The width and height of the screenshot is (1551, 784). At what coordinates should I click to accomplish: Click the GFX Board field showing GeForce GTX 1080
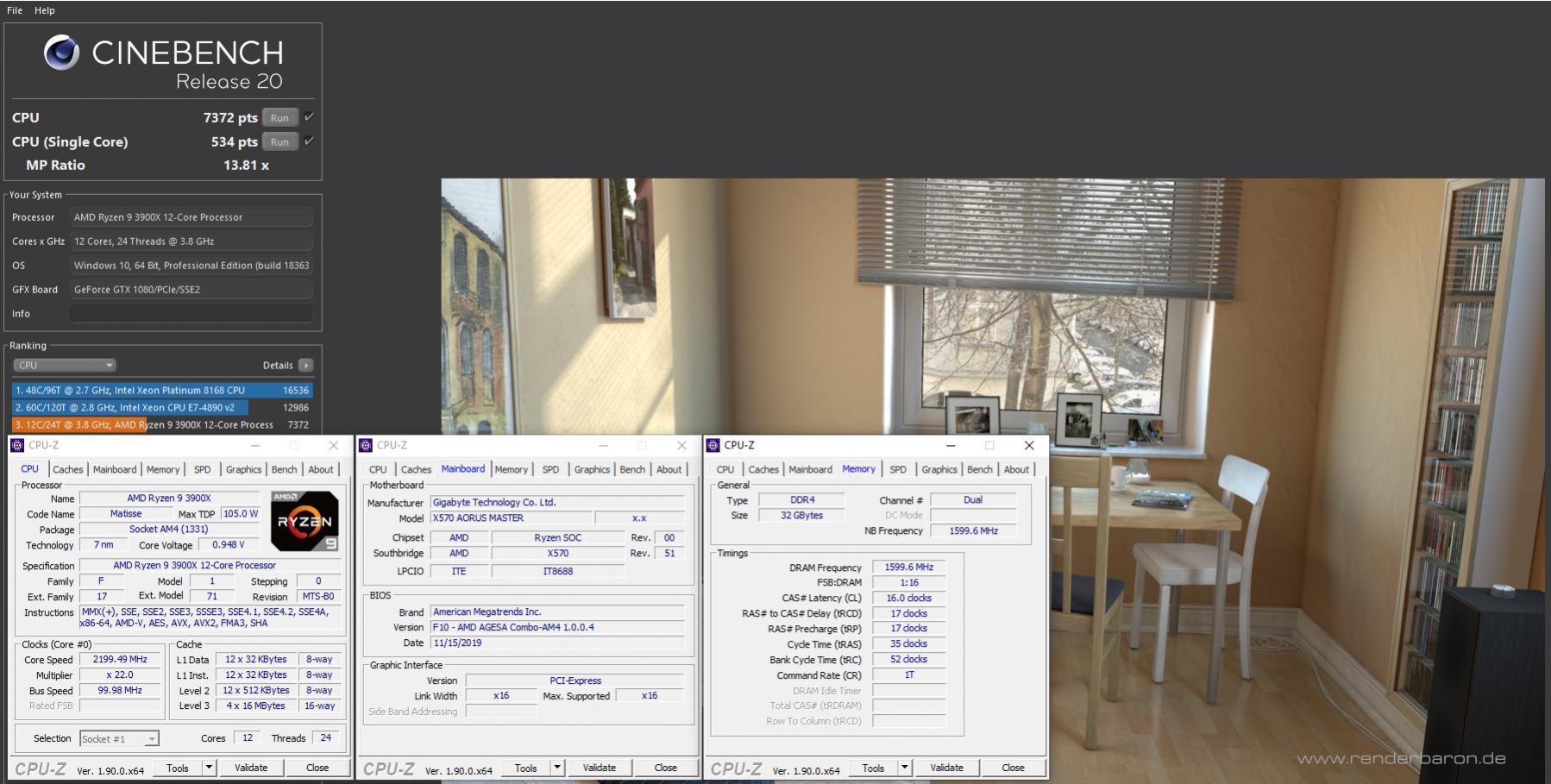pos(191,289)
